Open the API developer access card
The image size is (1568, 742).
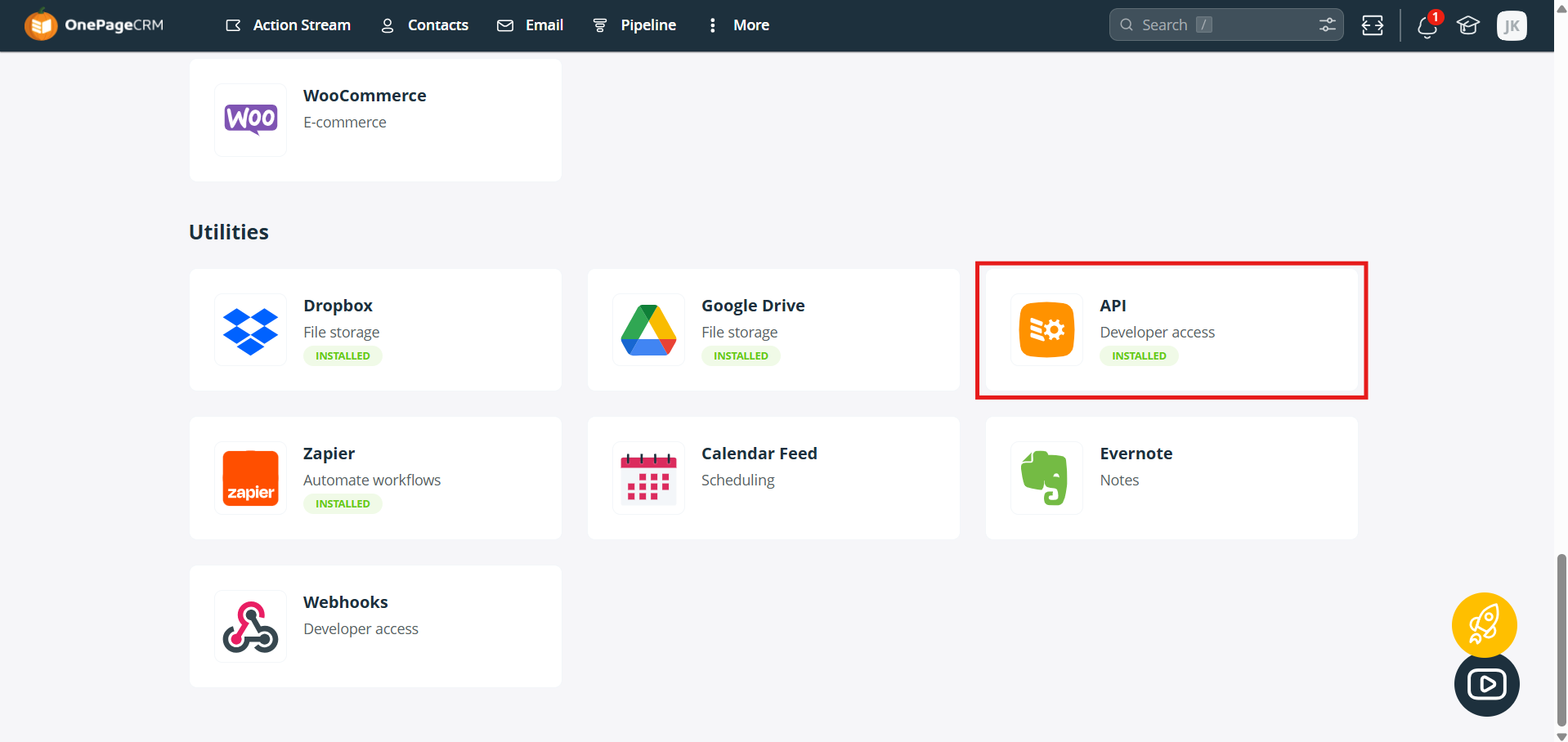pos(1172,330)
